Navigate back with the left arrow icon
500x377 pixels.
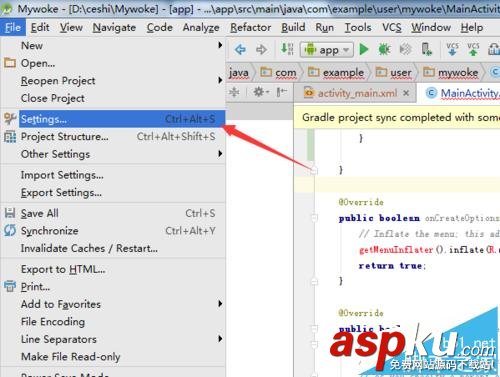point(240,50)
